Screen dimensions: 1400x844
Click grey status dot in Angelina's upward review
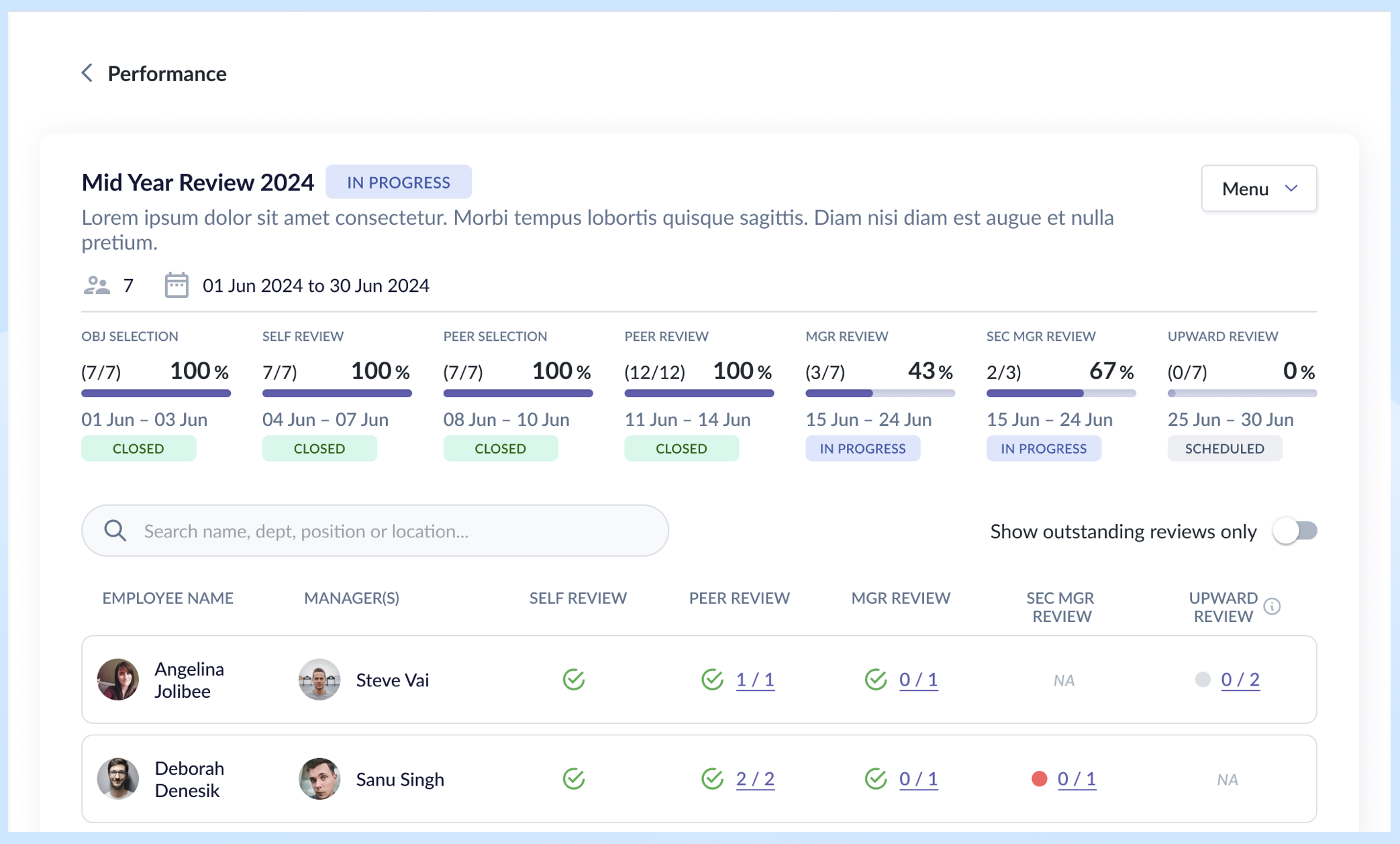pyautogui.click(x=1203, y=680)
